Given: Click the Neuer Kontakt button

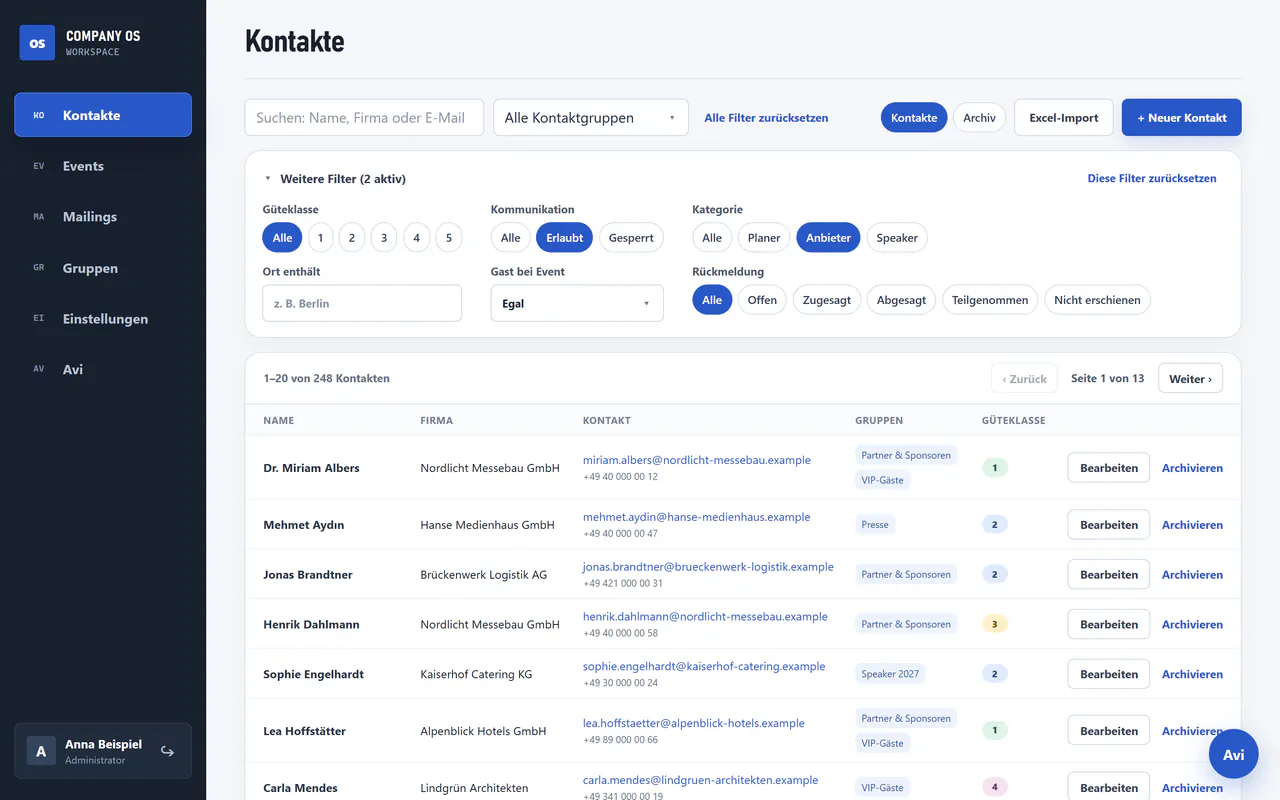Looking at the screenshot, I should tap(1182, 117).
